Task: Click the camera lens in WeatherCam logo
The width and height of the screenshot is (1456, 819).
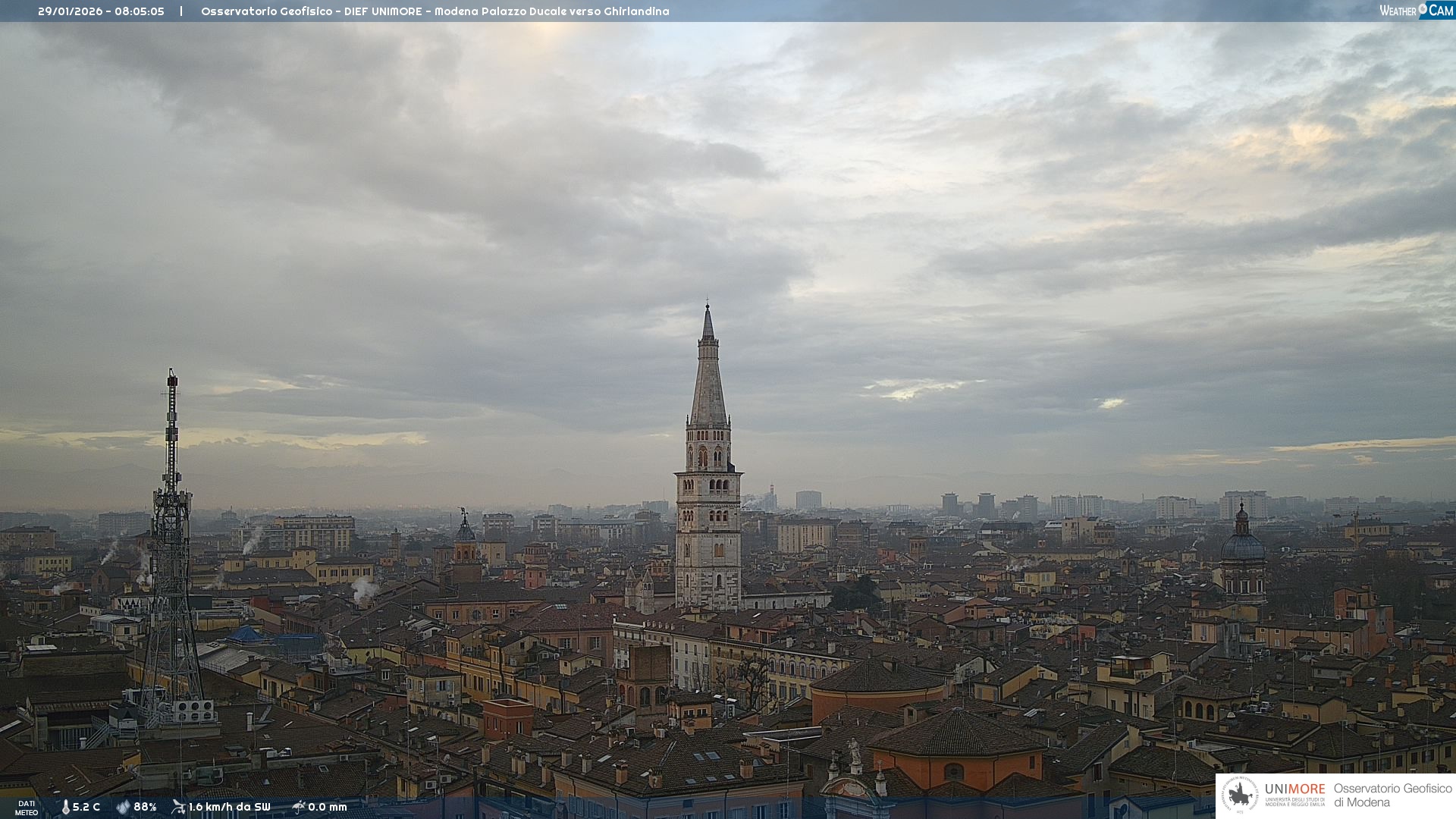Action: pos(1423,8)
